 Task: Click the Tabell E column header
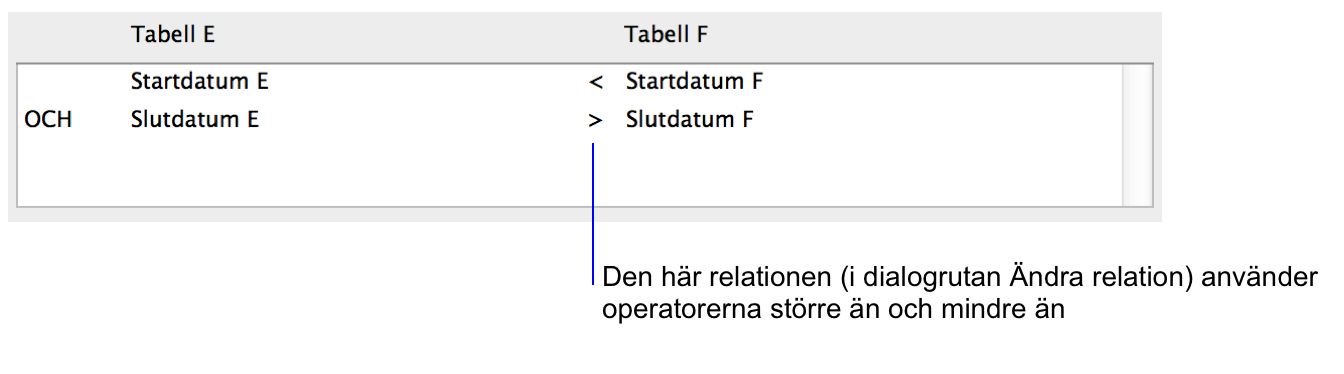point(173,35)
